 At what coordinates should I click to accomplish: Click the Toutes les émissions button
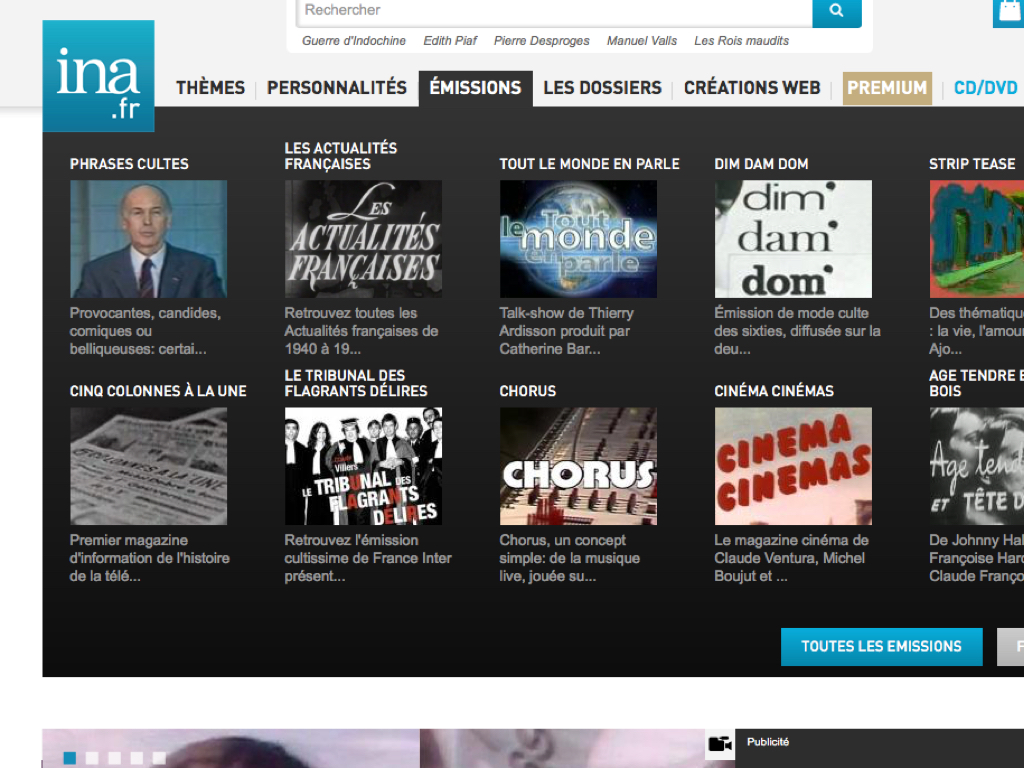[x=882, y=647]
